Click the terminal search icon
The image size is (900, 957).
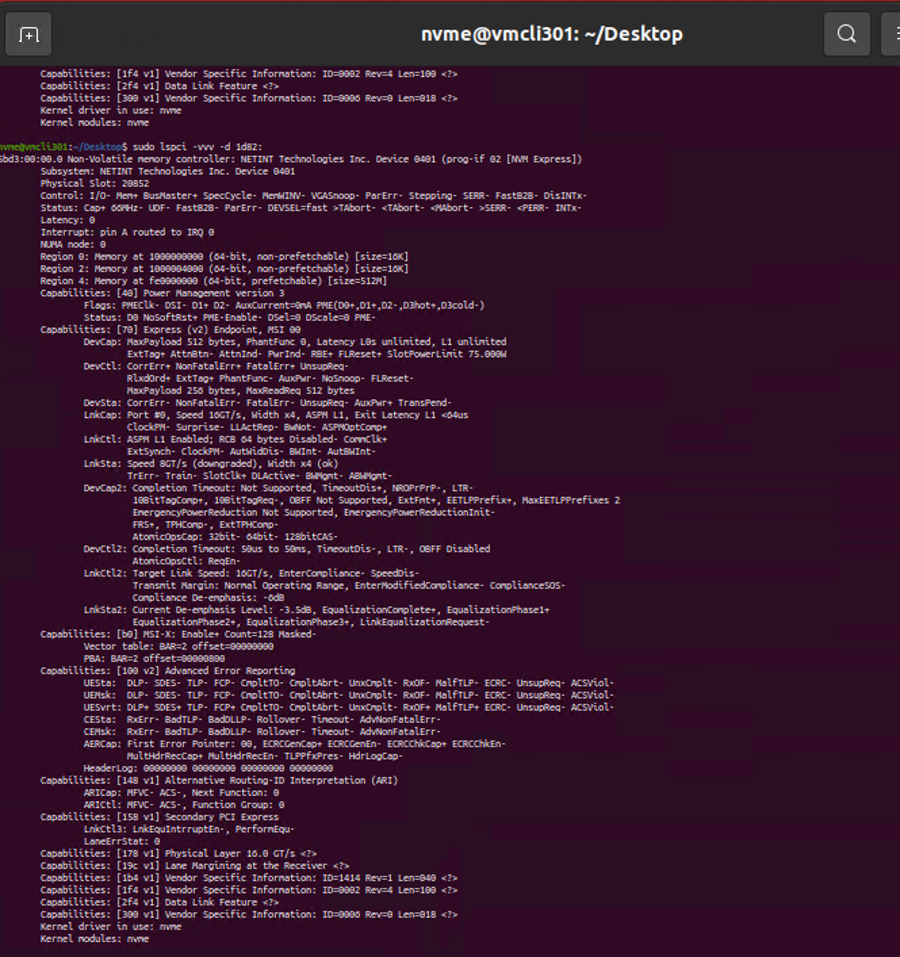click(x=847, y=34)
